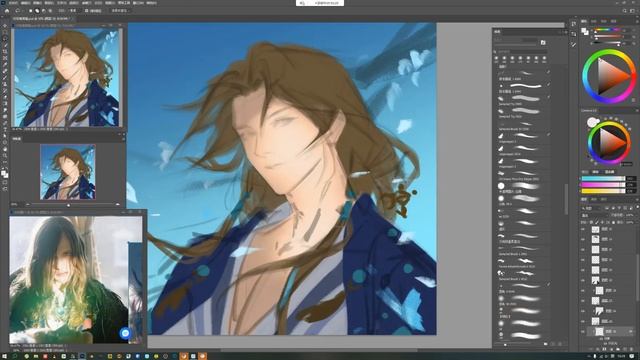640x360 pixels.
Task: Open the search icon at top right
Action: (x=624, y=11)
